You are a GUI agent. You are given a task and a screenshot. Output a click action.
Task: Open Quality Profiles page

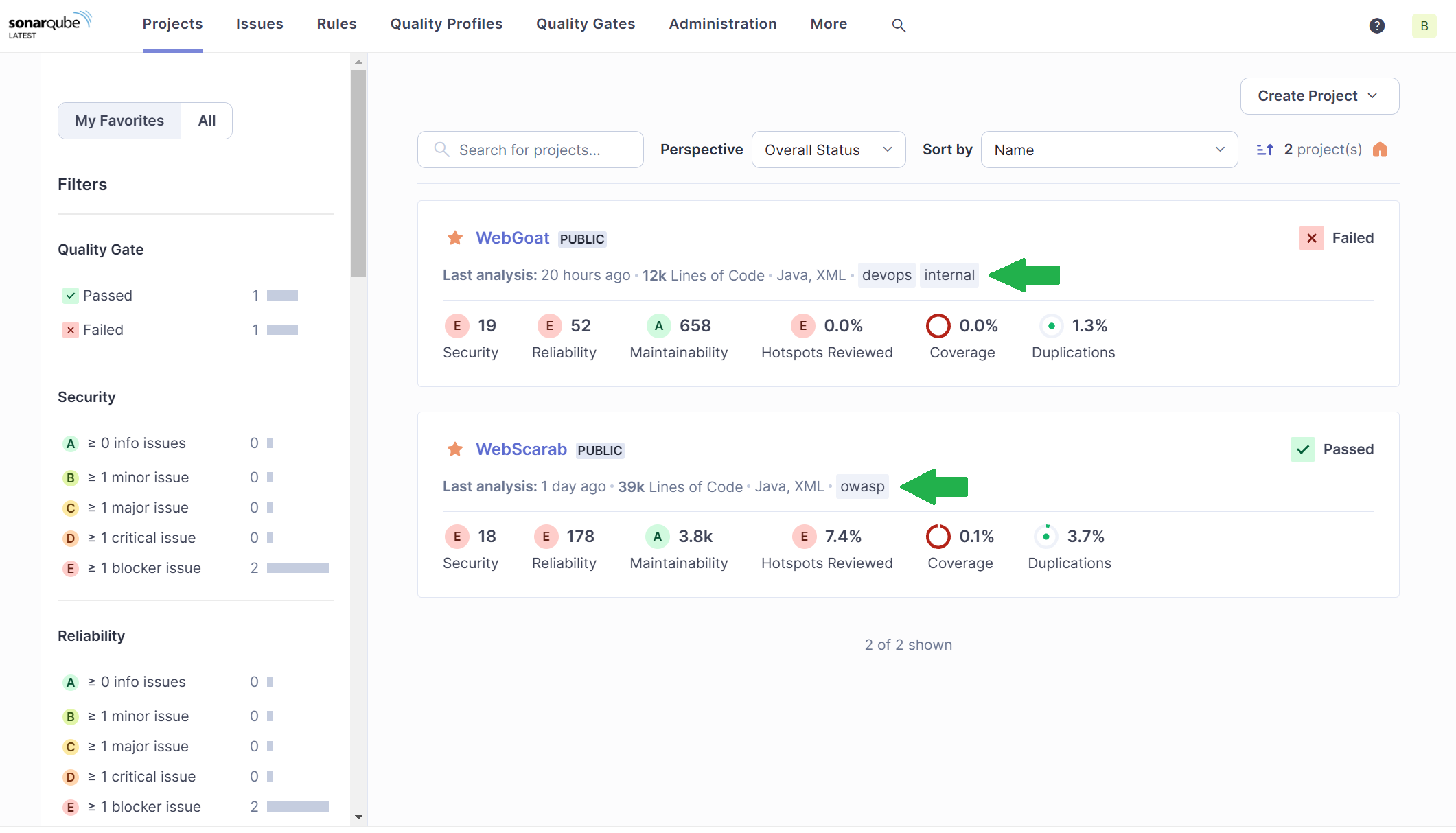[446, 24]
